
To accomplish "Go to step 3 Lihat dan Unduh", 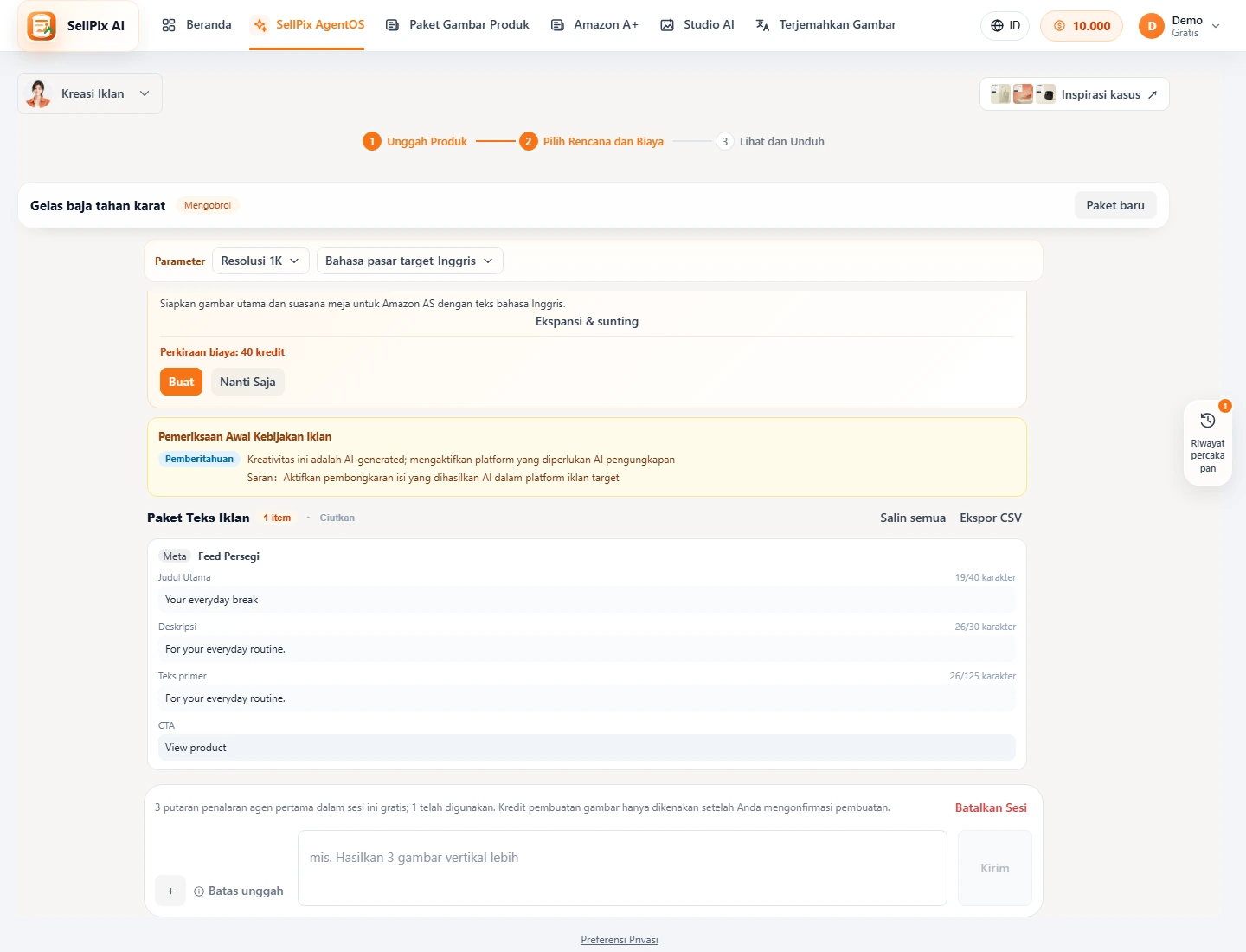I will [770, 141].
